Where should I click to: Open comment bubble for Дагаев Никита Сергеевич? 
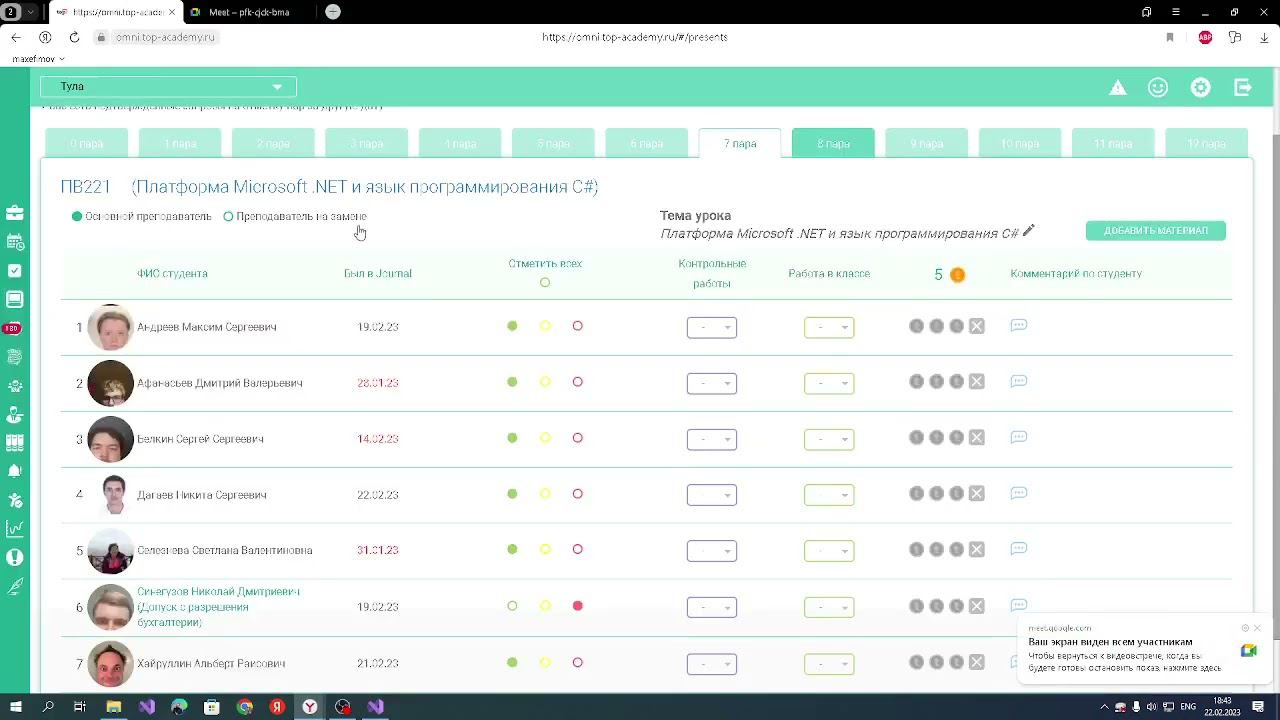1019,494
